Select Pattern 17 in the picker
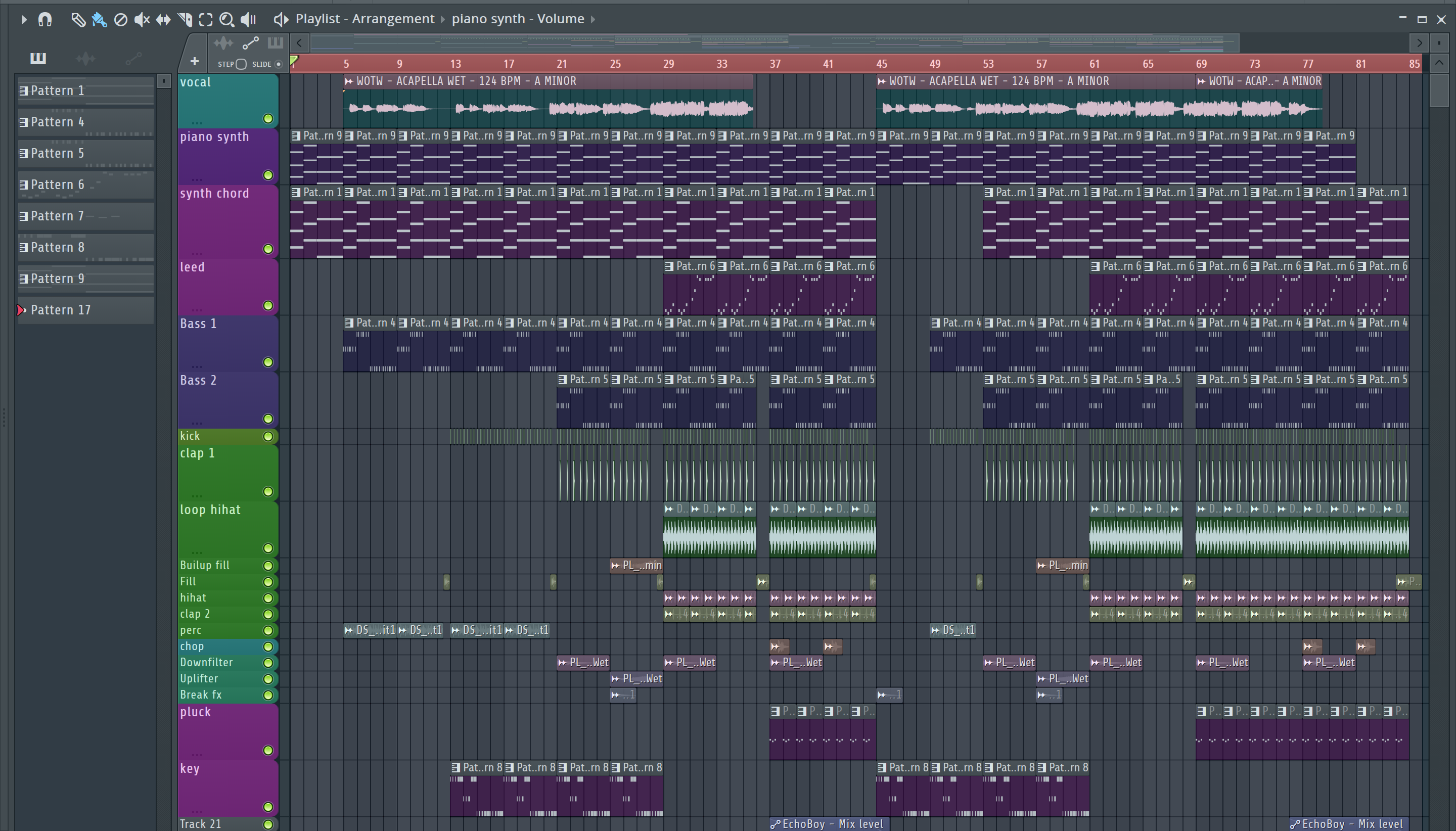The image size is (1456, 831). pos(85,310)
